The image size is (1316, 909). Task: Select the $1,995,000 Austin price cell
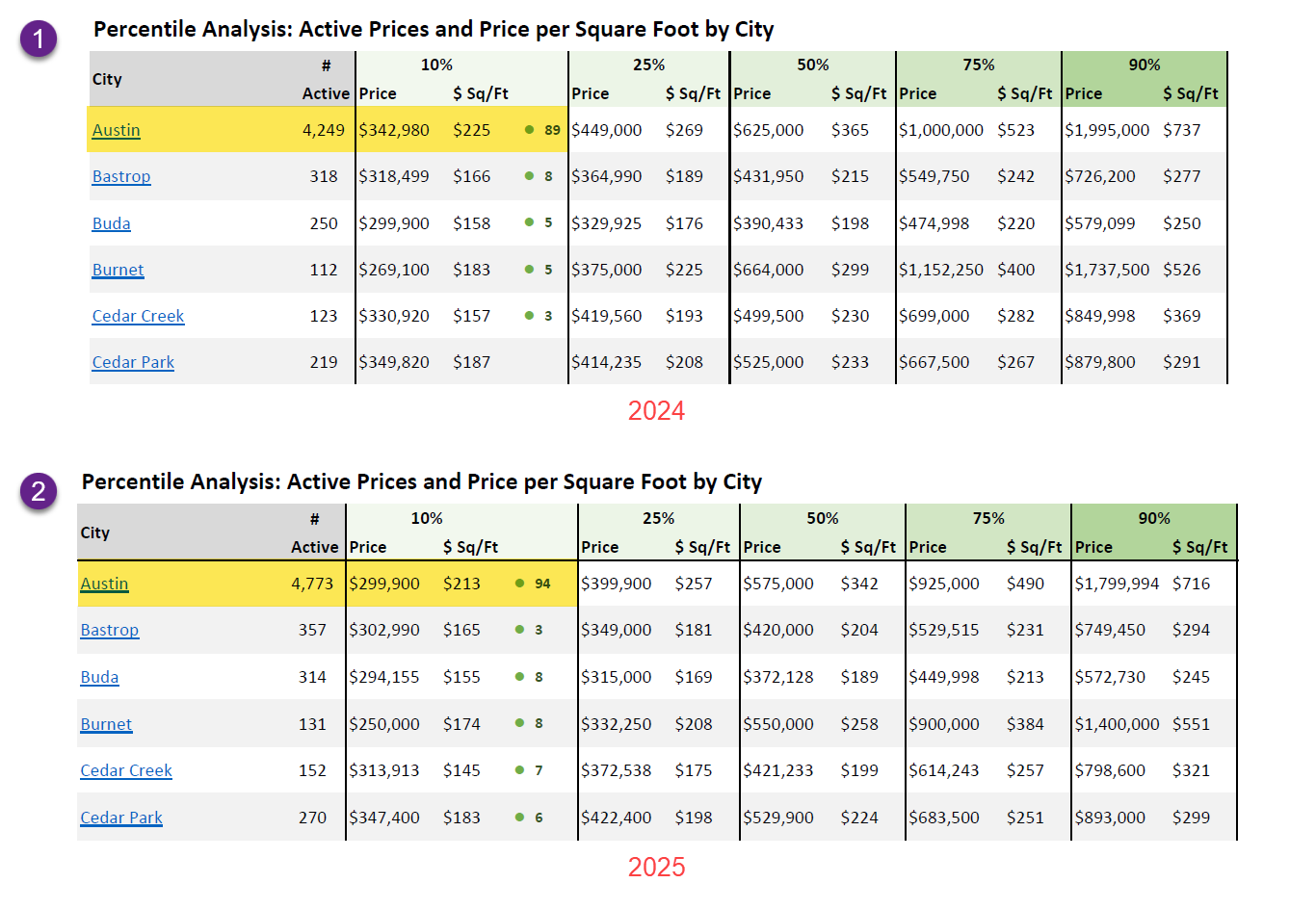point(1107,130)
